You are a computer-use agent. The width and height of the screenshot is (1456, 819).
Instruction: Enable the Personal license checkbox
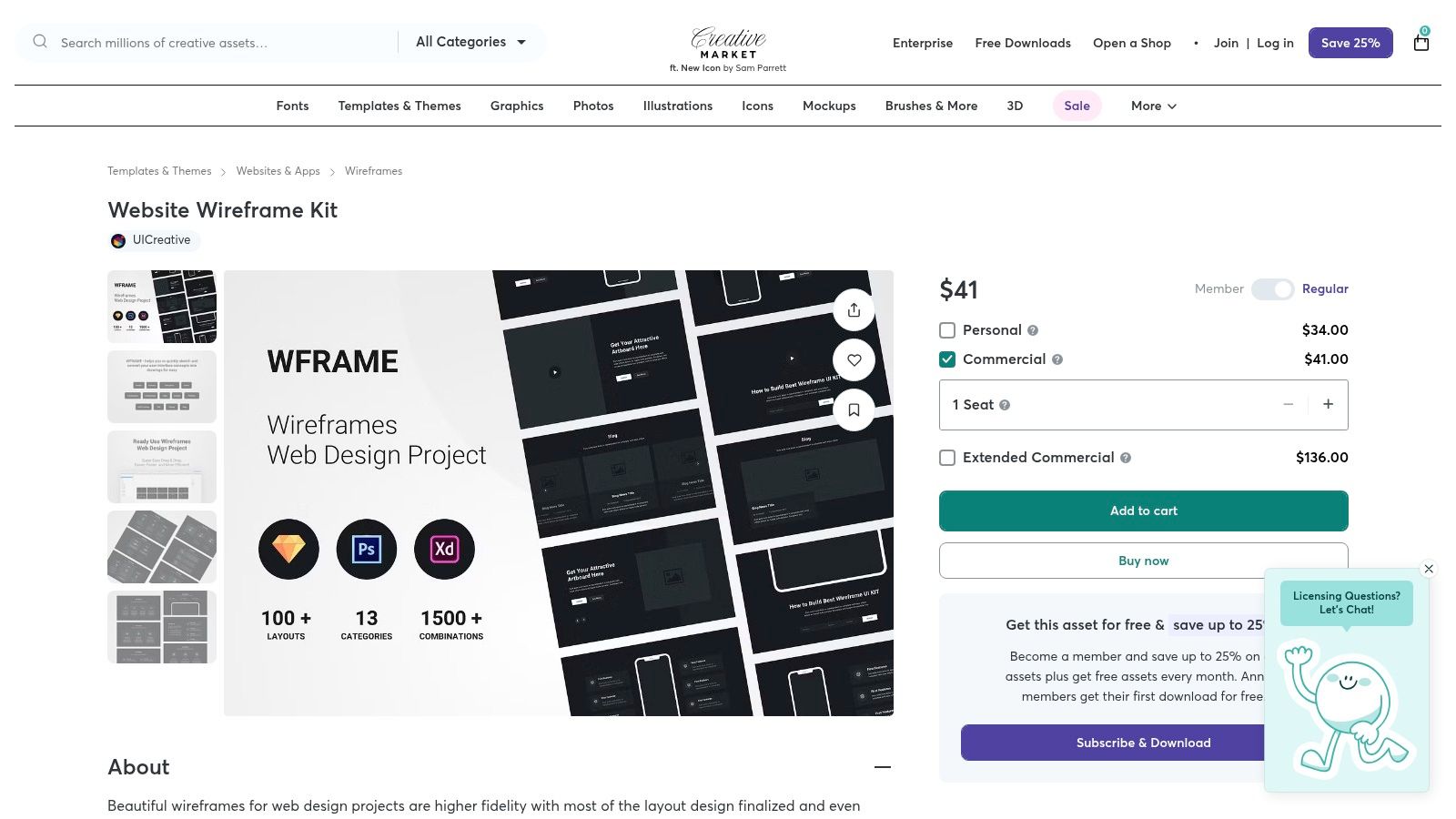(947, 330)
